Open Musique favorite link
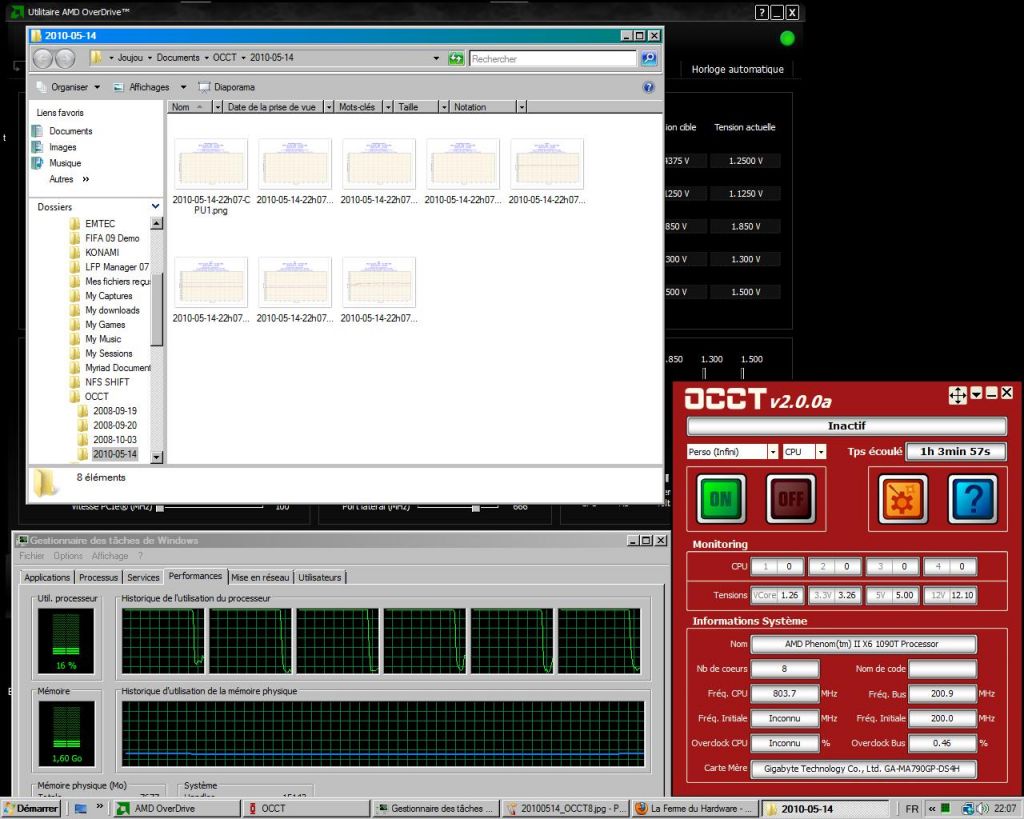Image resolution: width=1024 pixels, height=819 pixels. click(65, 163)
